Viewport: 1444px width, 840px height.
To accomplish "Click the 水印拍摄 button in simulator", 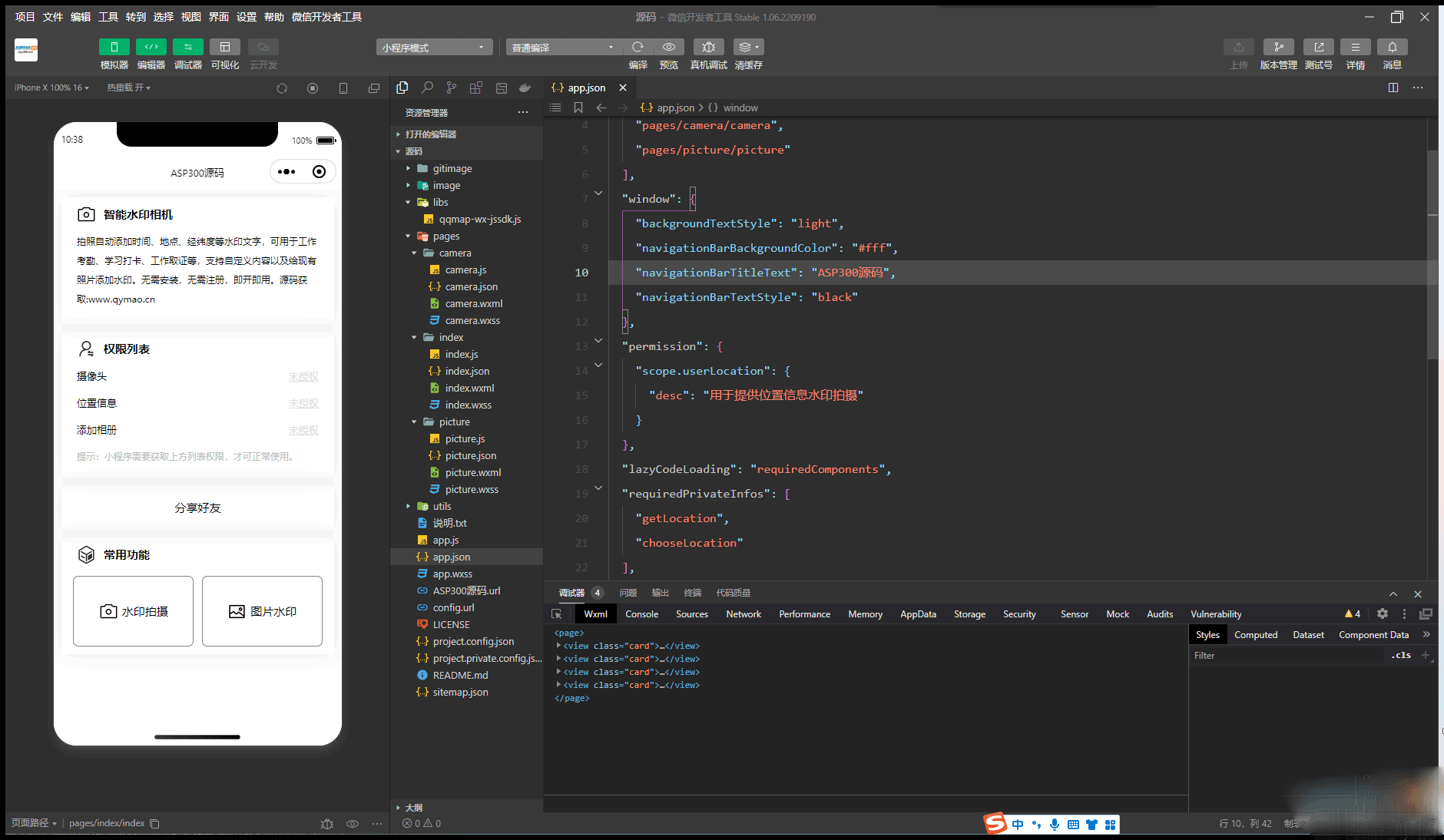I will click(134, 611).
